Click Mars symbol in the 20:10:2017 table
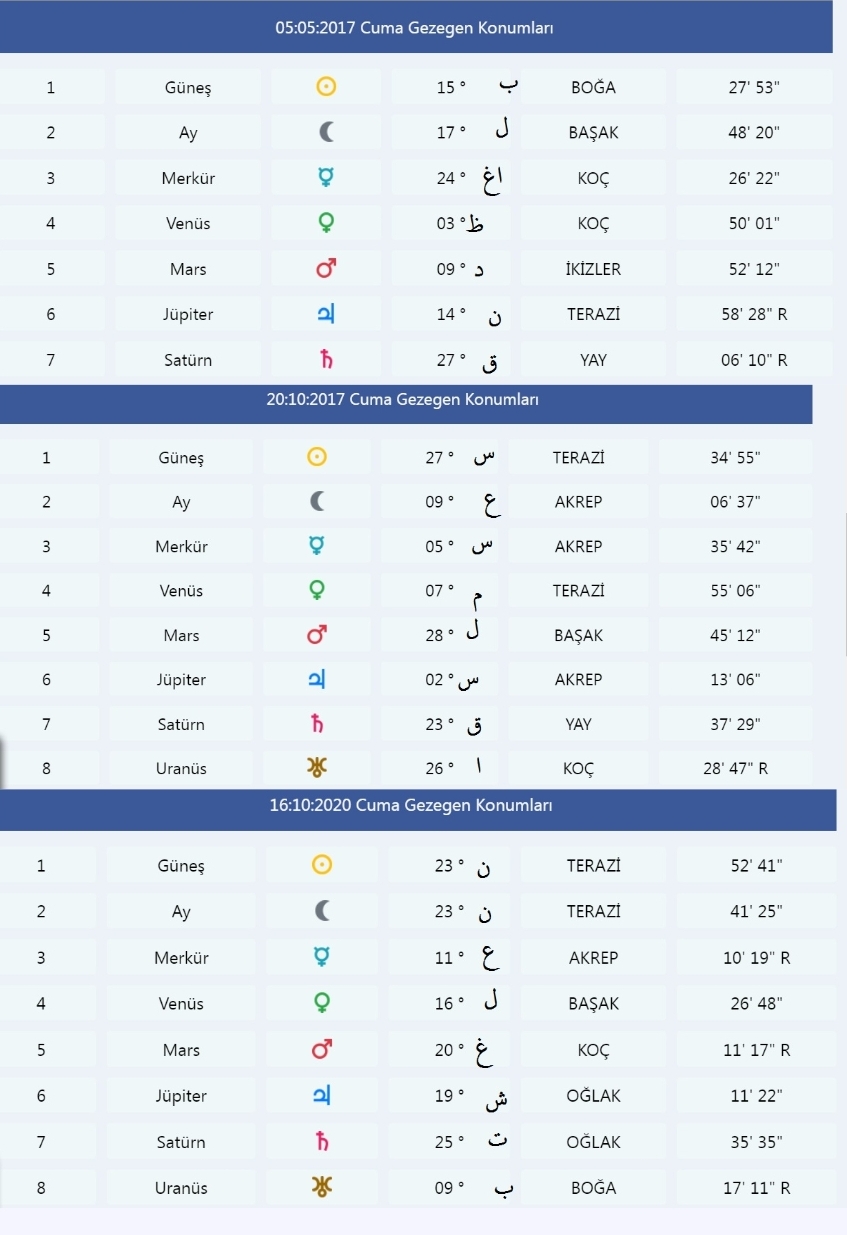 click(319, 635)
